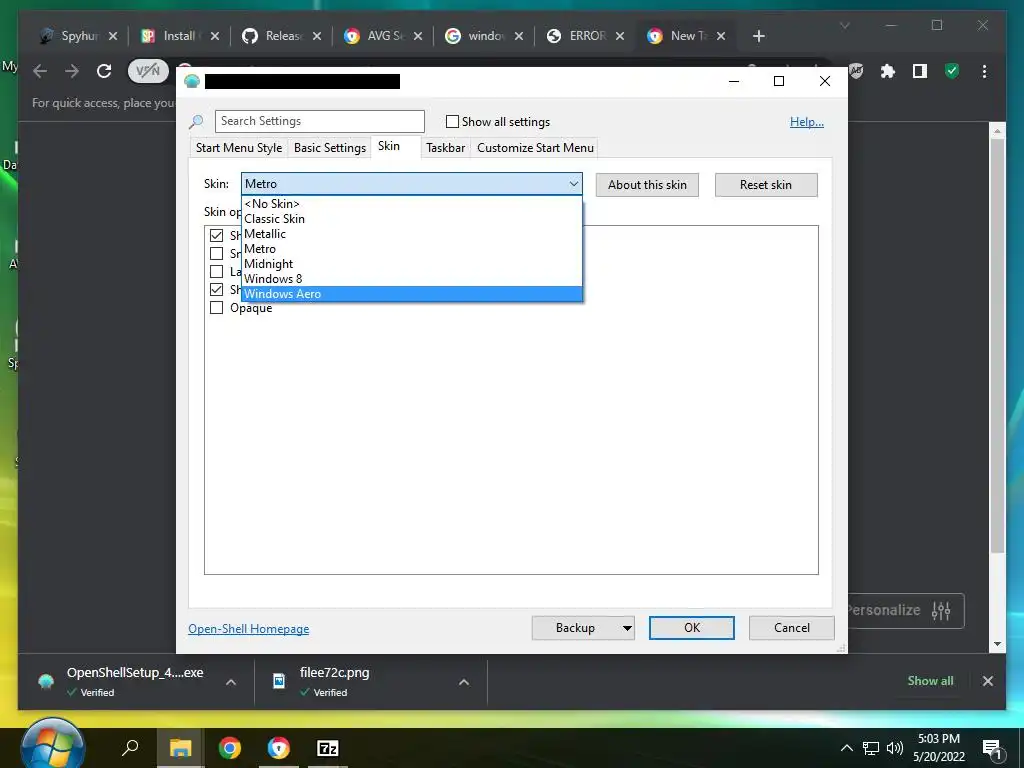Viewport: 1024px width, 768px height.
Task: Reload the Chrome page
Action: tap(104, 71)
